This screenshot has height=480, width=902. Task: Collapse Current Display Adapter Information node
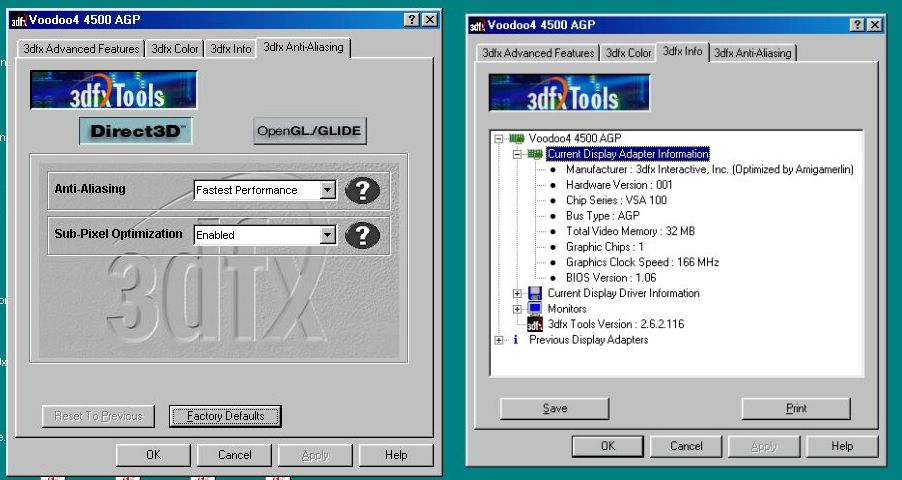tap(517, 154)
